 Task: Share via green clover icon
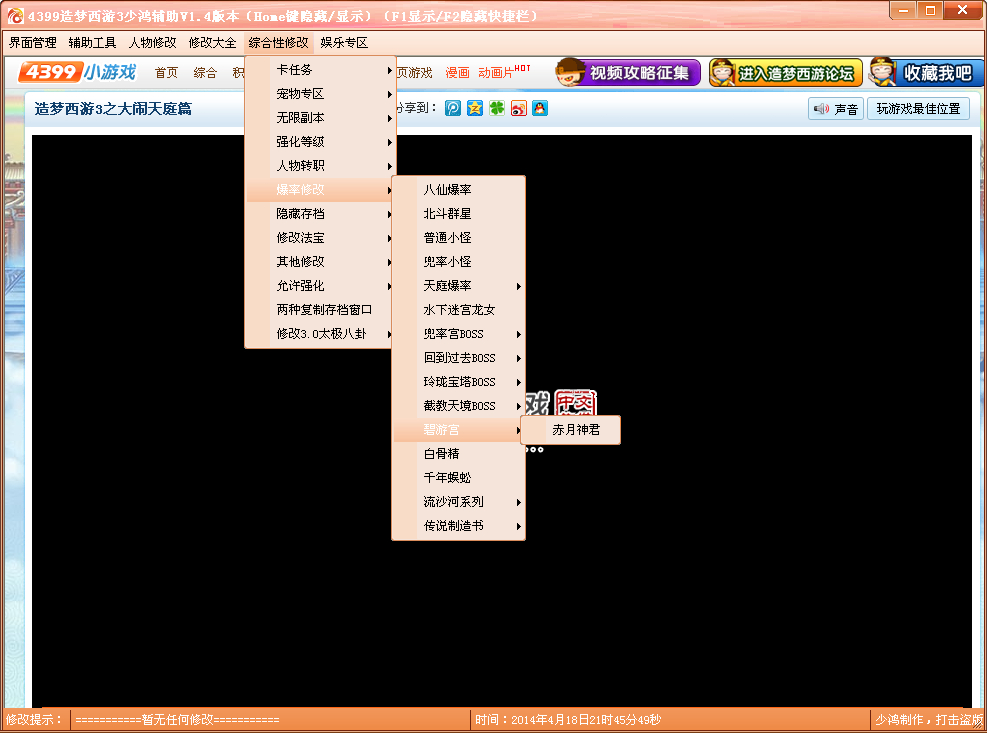(497, 108)
